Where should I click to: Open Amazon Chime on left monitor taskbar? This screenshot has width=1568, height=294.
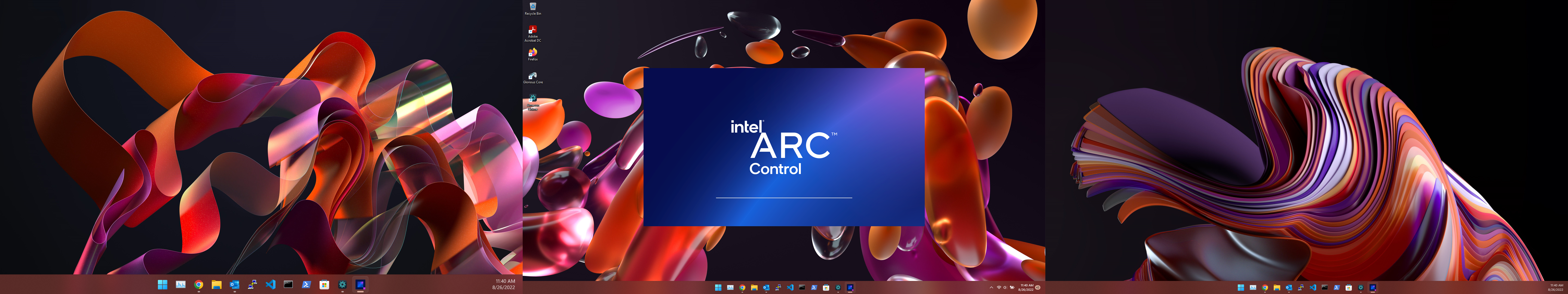[x=342, y=284]
